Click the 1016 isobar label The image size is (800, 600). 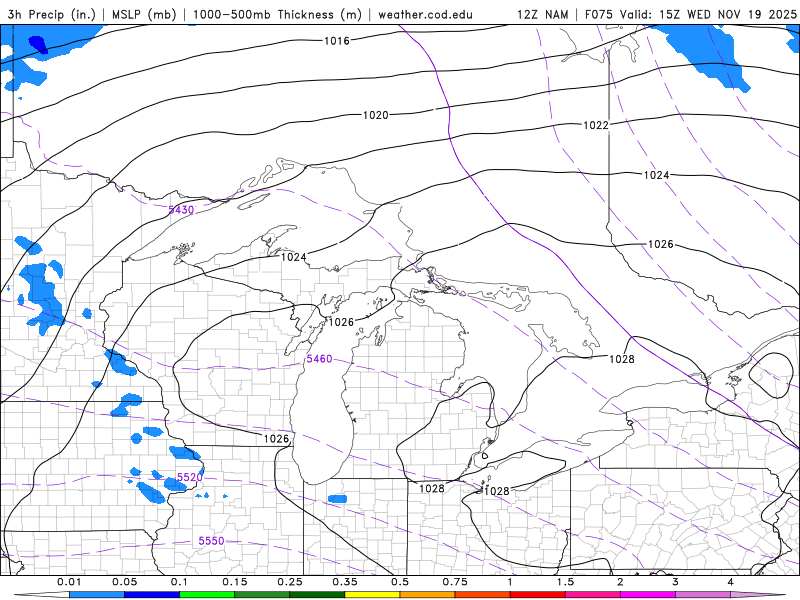(x=337, y=41)
